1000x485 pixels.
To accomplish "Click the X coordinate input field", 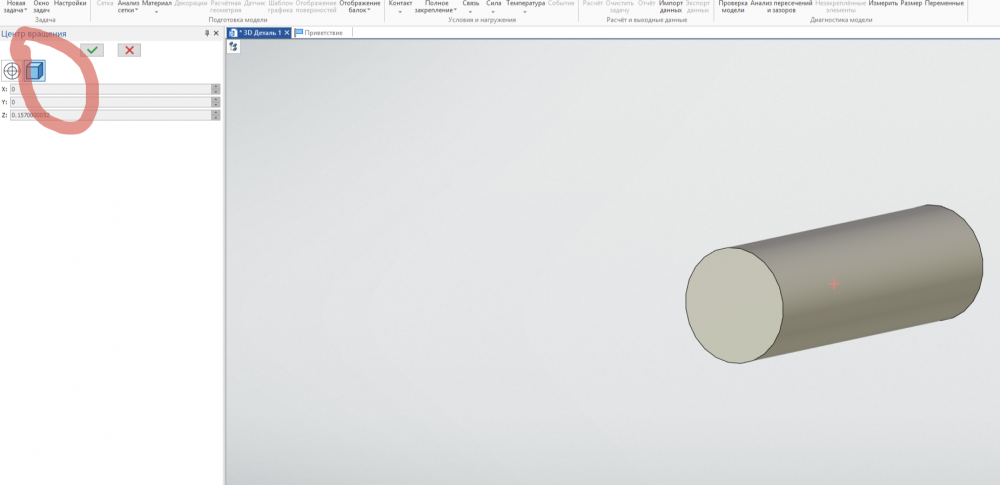I will (x=110, y=89).
